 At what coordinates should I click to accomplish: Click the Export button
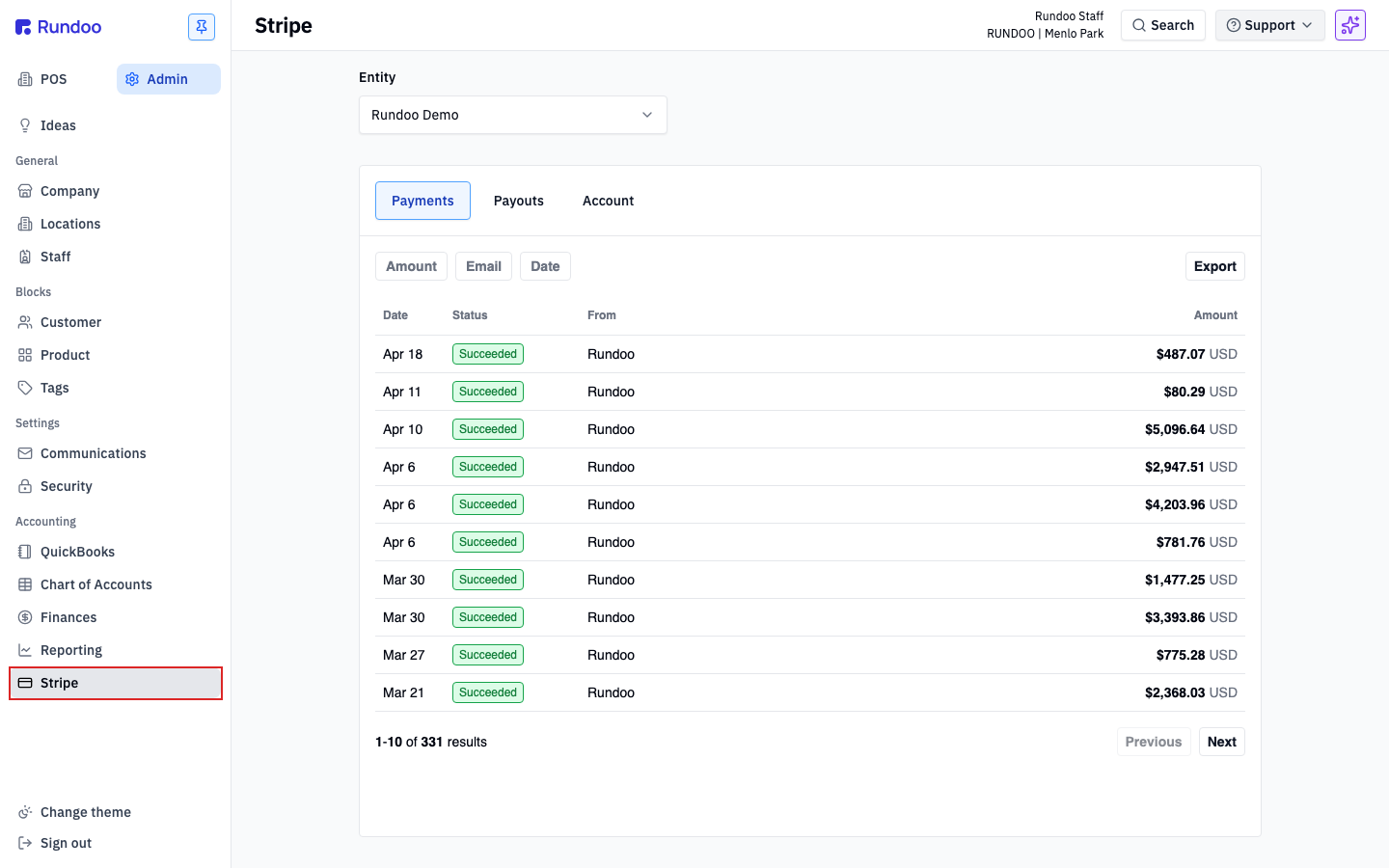1215,266
